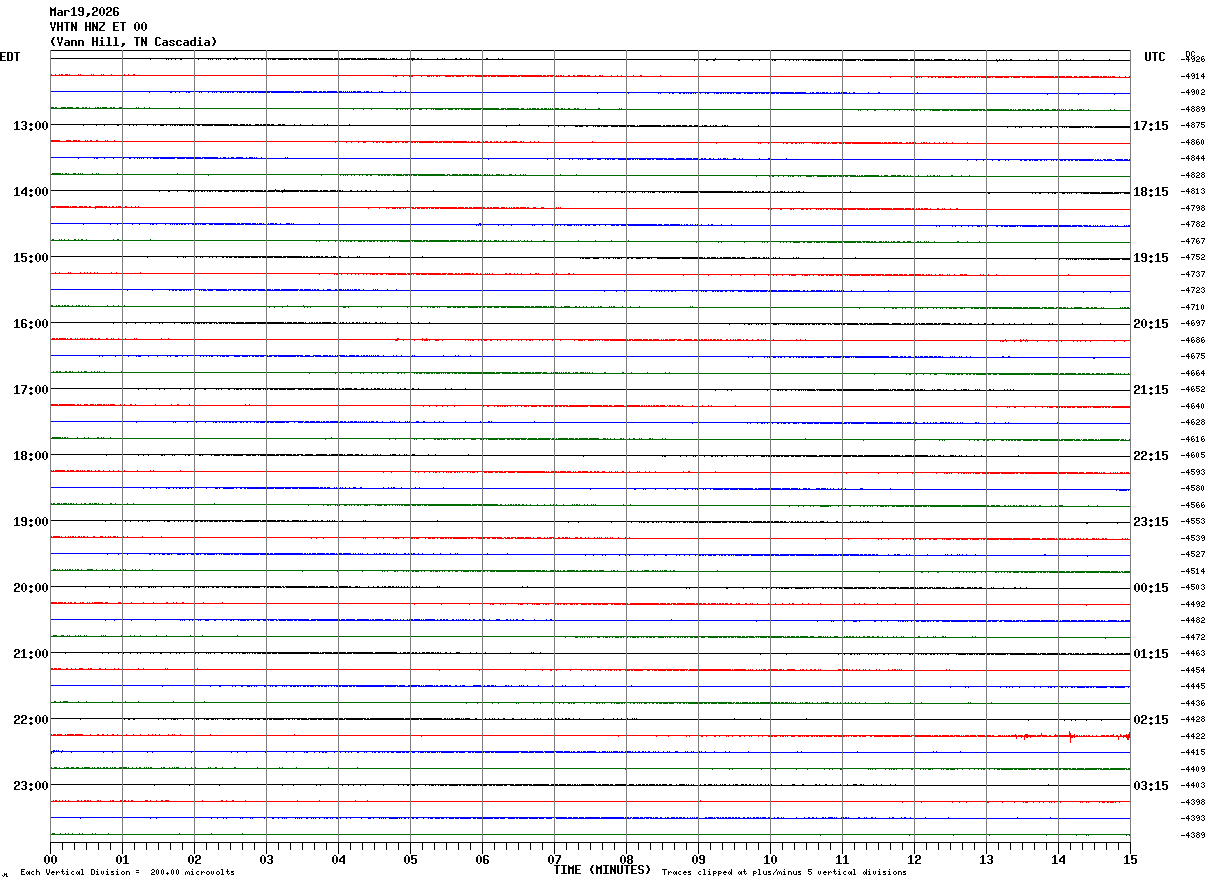Select the Mar19,2026 date header

pos(84,12)
